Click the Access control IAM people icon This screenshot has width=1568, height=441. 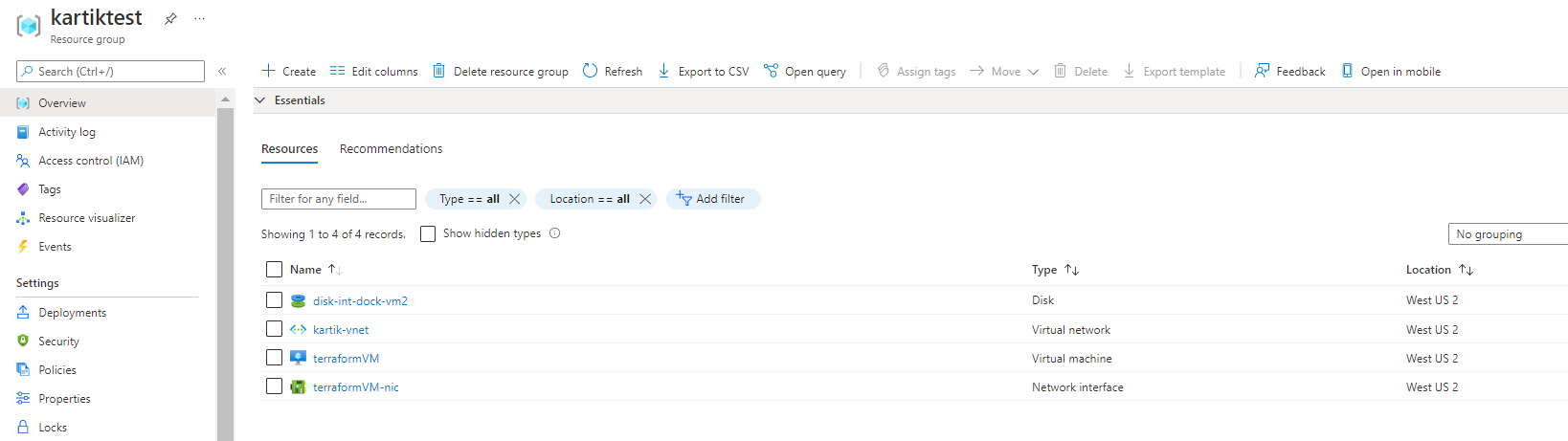pos(23,161)
